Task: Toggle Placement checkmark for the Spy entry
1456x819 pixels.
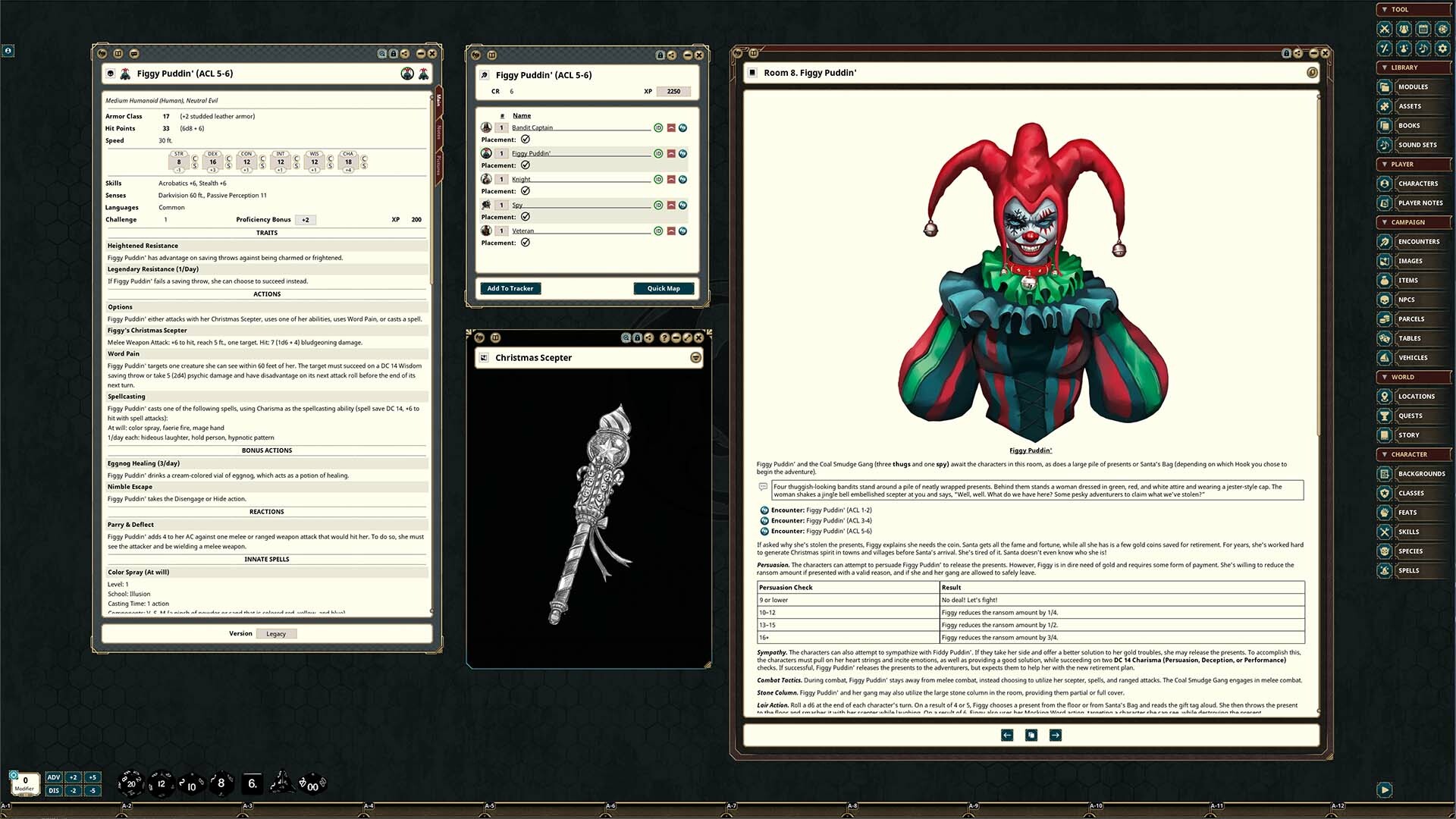Action: [527, 217]
